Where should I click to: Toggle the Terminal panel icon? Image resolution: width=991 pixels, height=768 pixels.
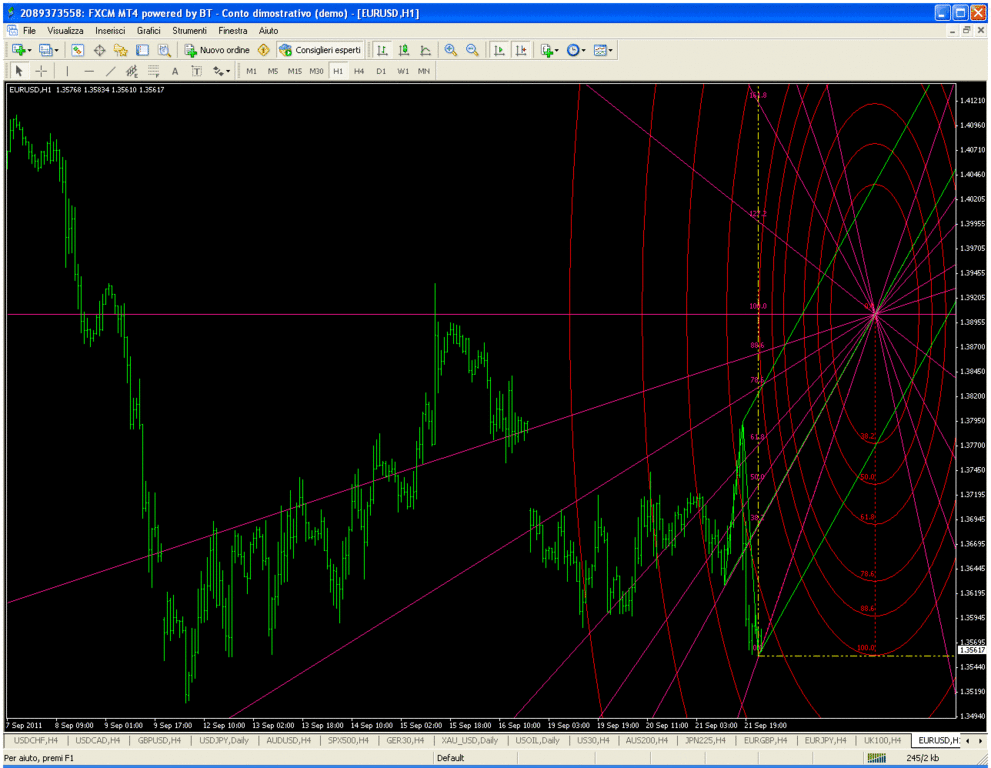pos(142,50)
